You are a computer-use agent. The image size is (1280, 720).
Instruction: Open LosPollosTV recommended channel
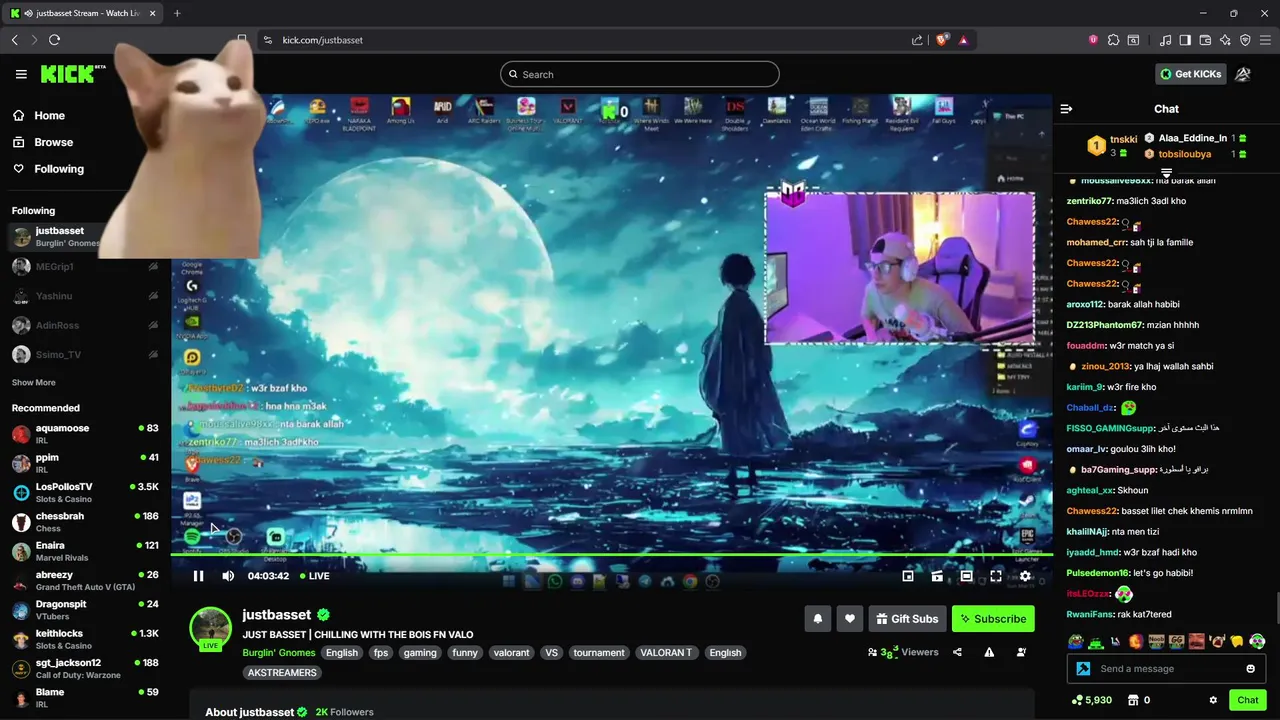(85, 492)
